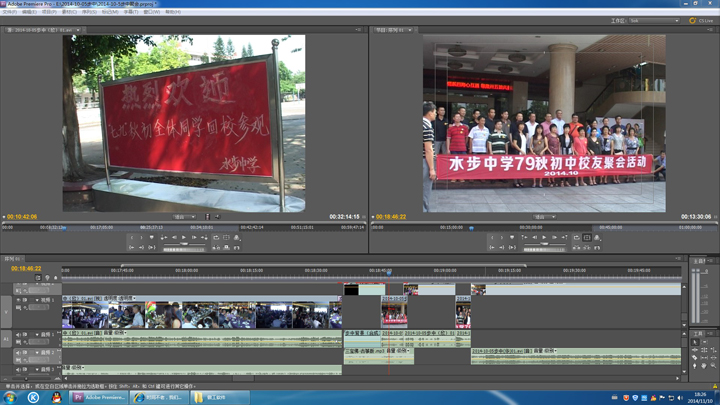The width and height of the screenshot is (720, 405).
Task: Open the 文件(F) menu
Action: (x=10, y=12)
